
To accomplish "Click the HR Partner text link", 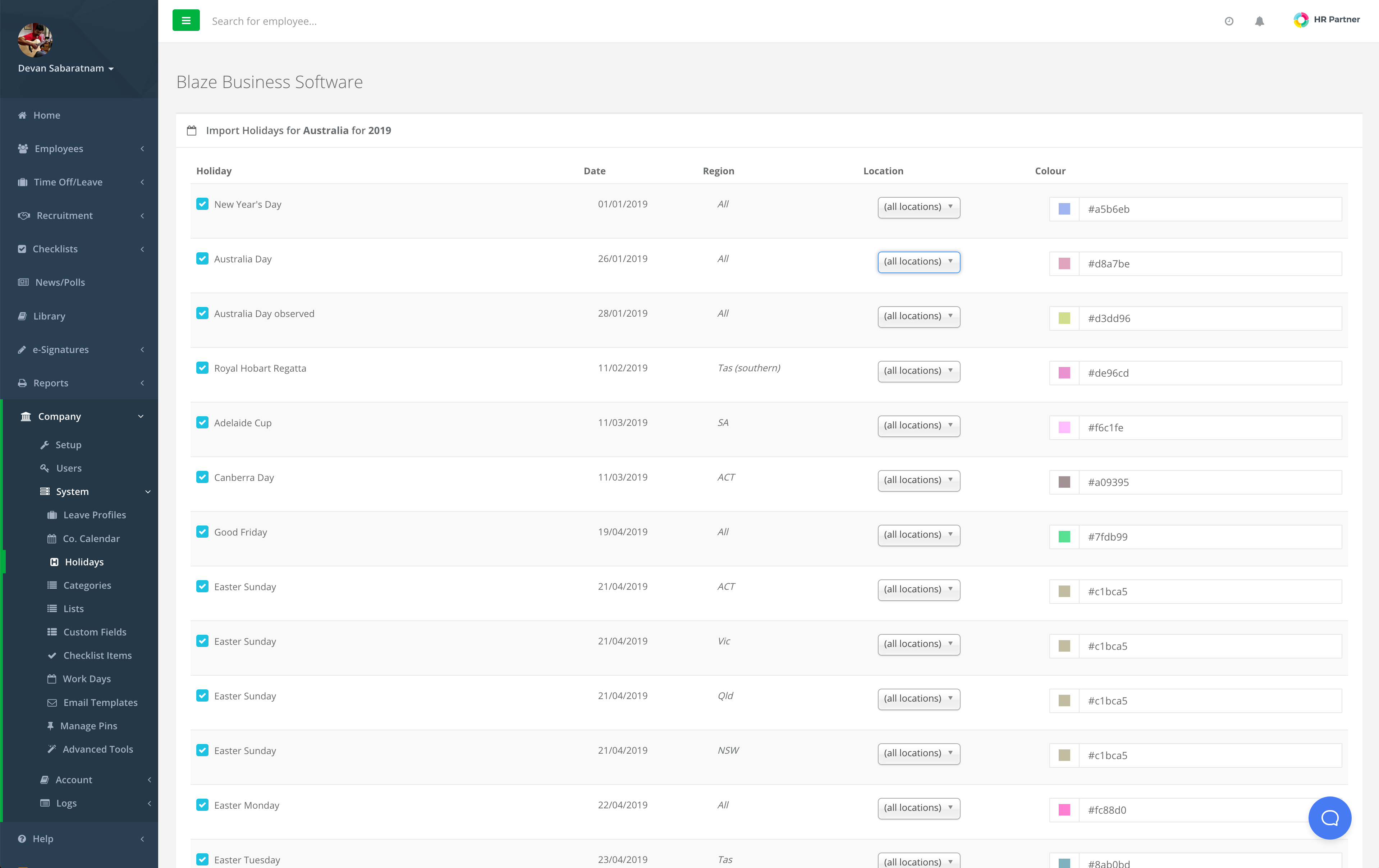I will click(1336, 19).
